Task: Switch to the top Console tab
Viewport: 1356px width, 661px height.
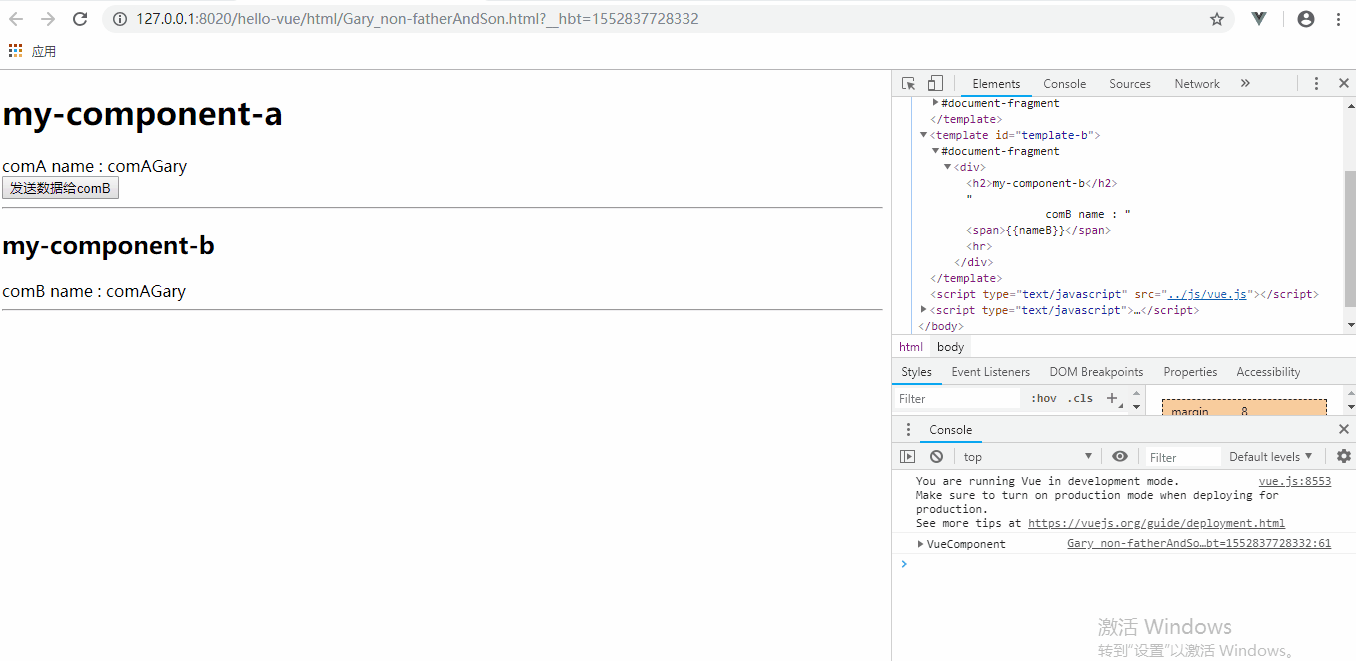Action: (1064, 84)
